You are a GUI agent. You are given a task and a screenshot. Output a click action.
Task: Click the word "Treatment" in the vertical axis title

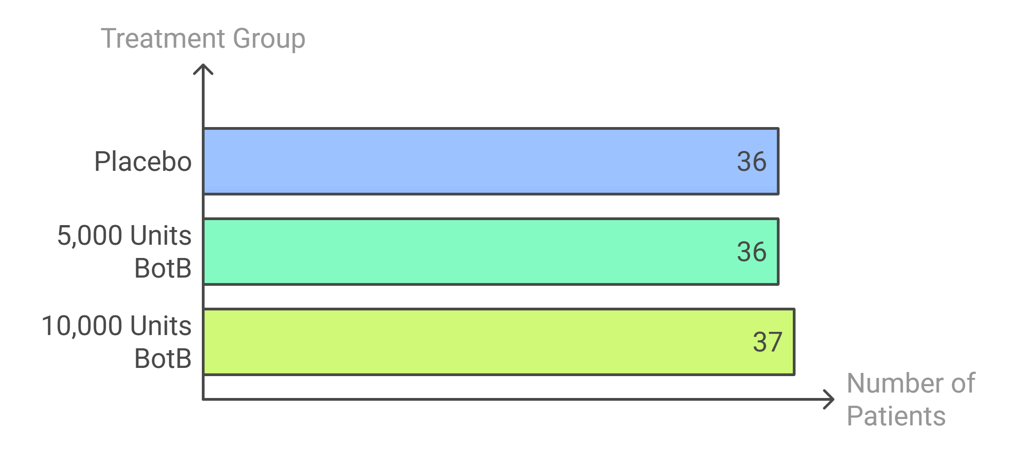(x=162, y=39)
